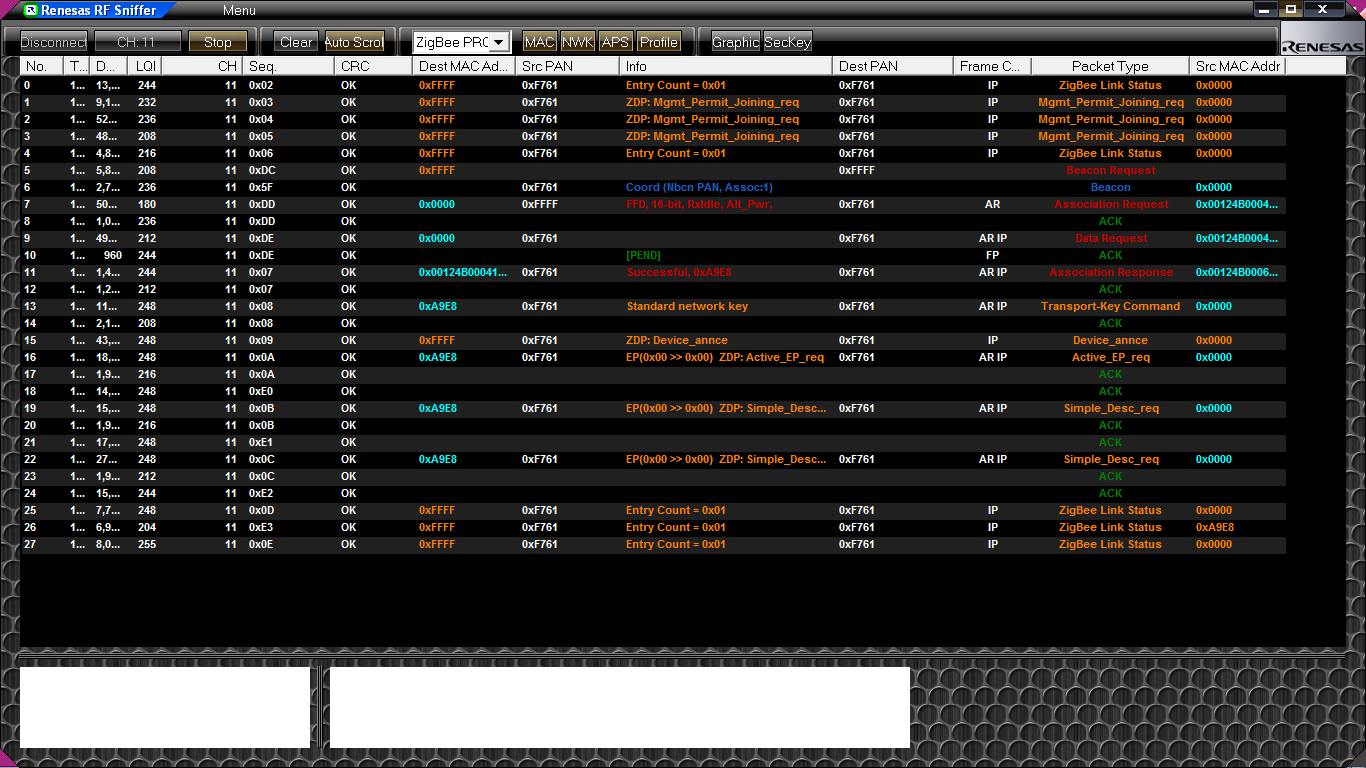Click the sequence number 0x5F
1366x768 pixels.
pos(261,188)
